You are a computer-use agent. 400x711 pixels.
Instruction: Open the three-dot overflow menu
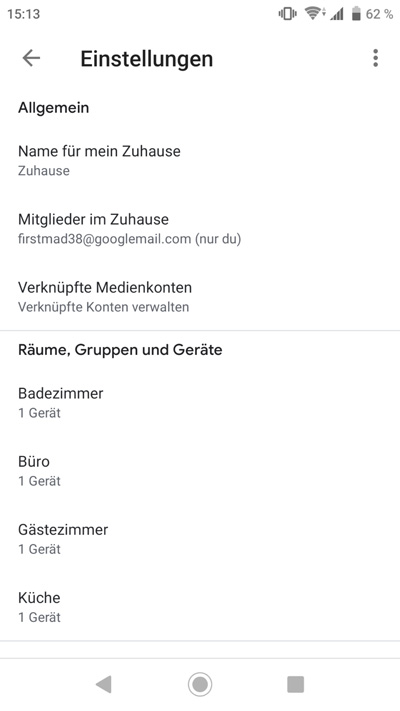(375, 58)
